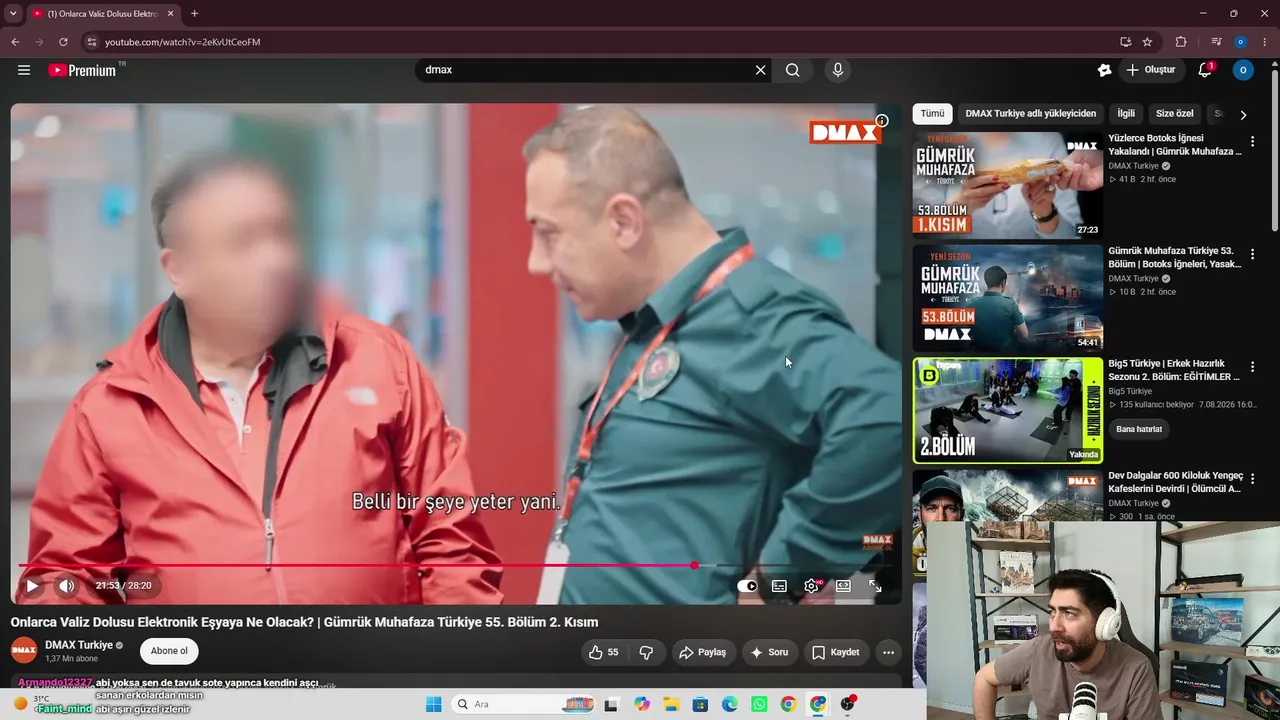Open Big5 Türkiye 2.Bölüm thumbnail
This screenshot has width=1280, height=720.
(1008, 411)
